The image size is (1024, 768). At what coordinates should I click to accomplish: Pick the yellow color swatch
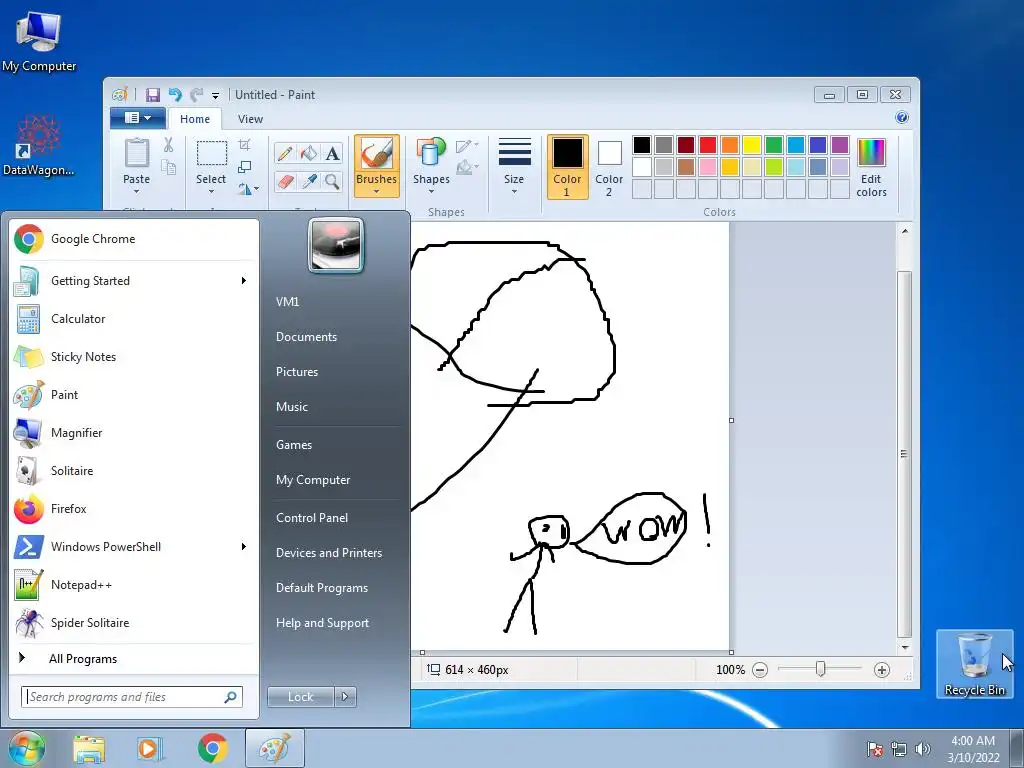(752, 145)
